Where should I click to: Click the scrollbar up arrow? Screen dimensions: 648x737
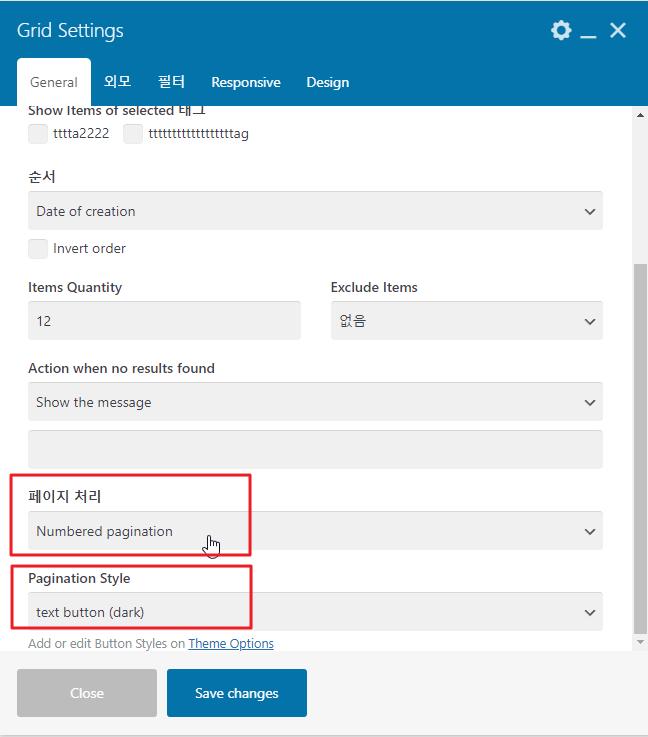pos(640,115)
